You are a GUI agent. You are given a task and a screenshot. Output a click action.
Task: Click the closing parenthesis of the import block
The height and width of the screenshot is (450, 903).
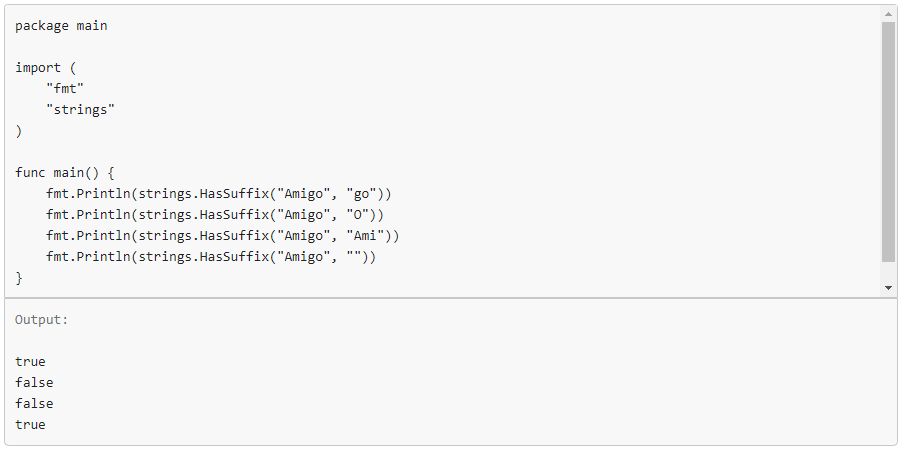tap(19, 130)
